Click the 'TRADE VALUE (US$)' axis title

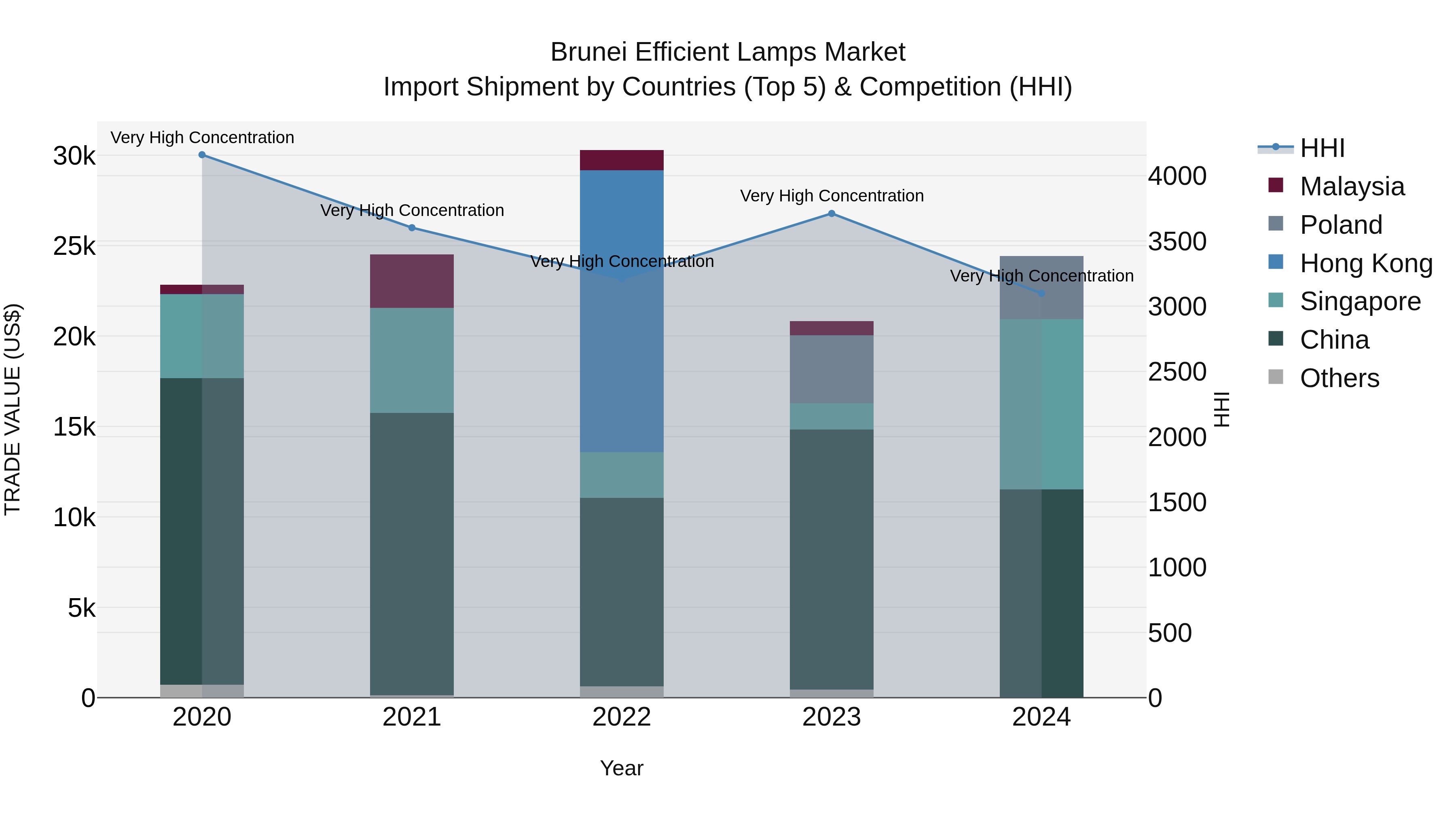click(x=13, y=409)
